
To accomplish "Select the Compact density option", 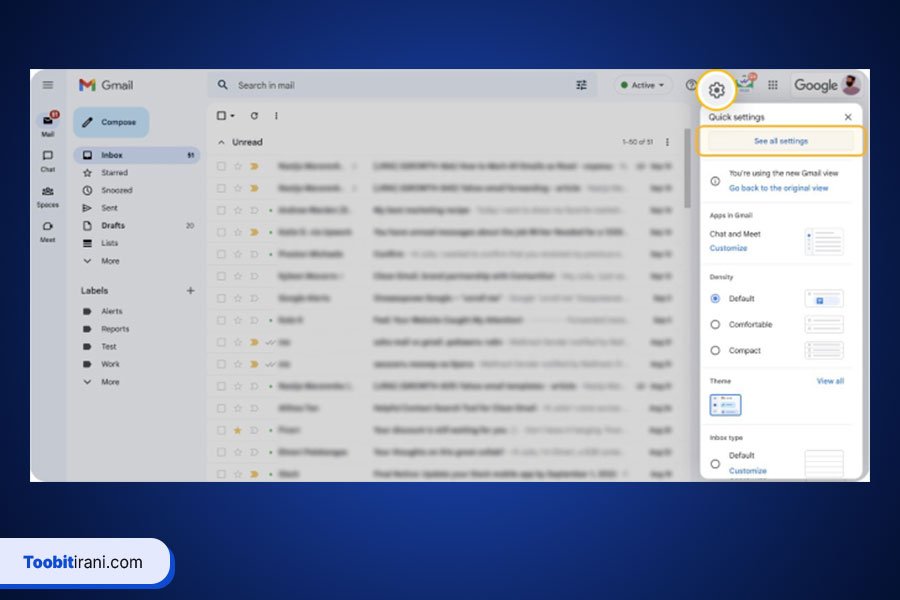I will click(x=715, y=351).
